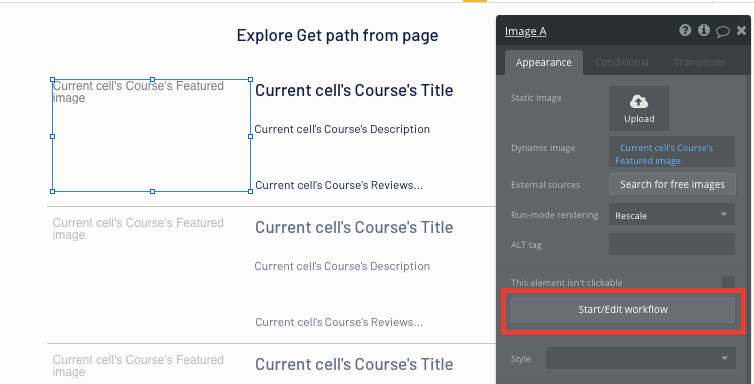Expand the Style dropdown
754x384 pixels.
pyautogui.click(x=641, y=359)
